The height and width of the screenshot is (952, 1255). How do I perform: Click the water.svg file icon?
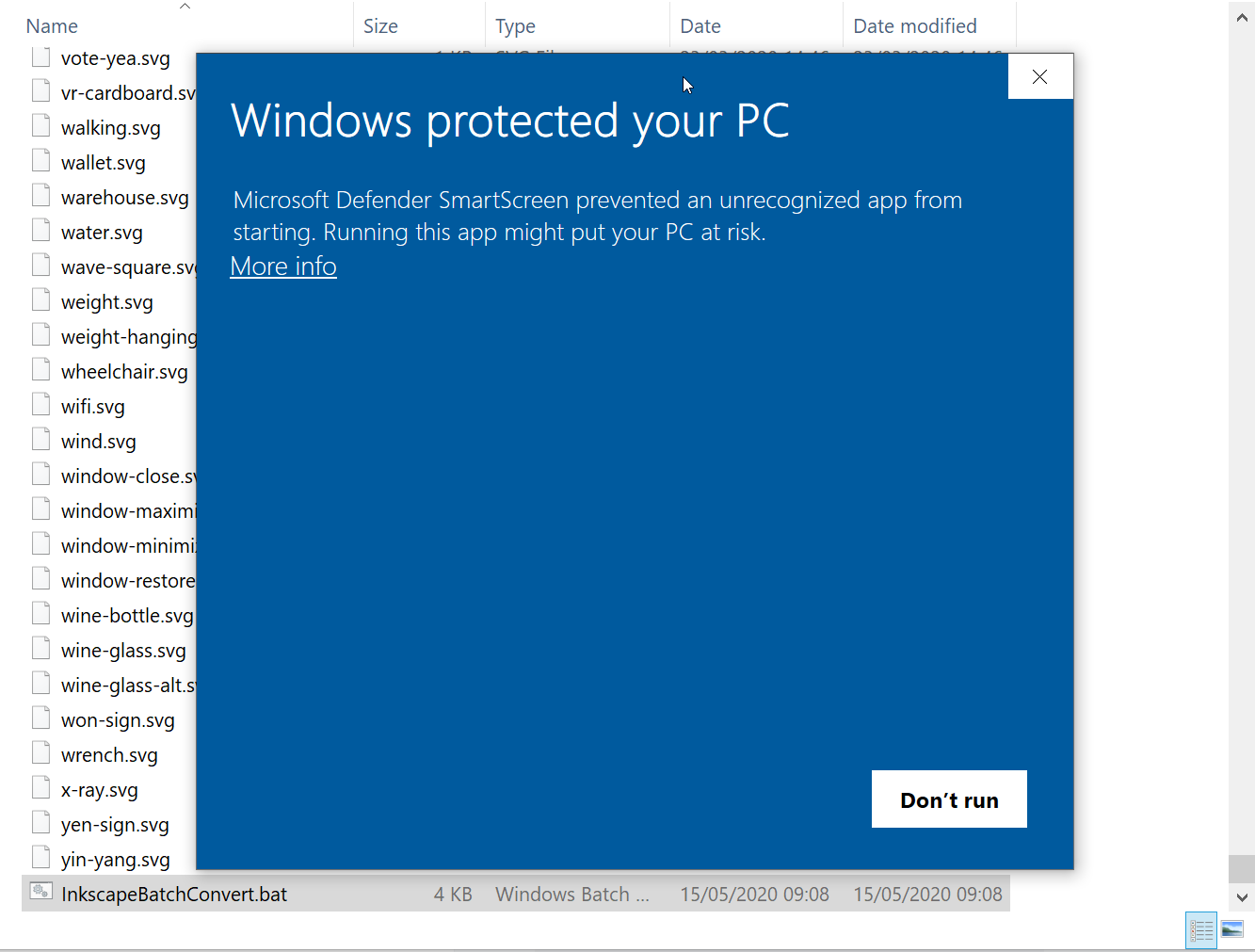pos(41,231)
